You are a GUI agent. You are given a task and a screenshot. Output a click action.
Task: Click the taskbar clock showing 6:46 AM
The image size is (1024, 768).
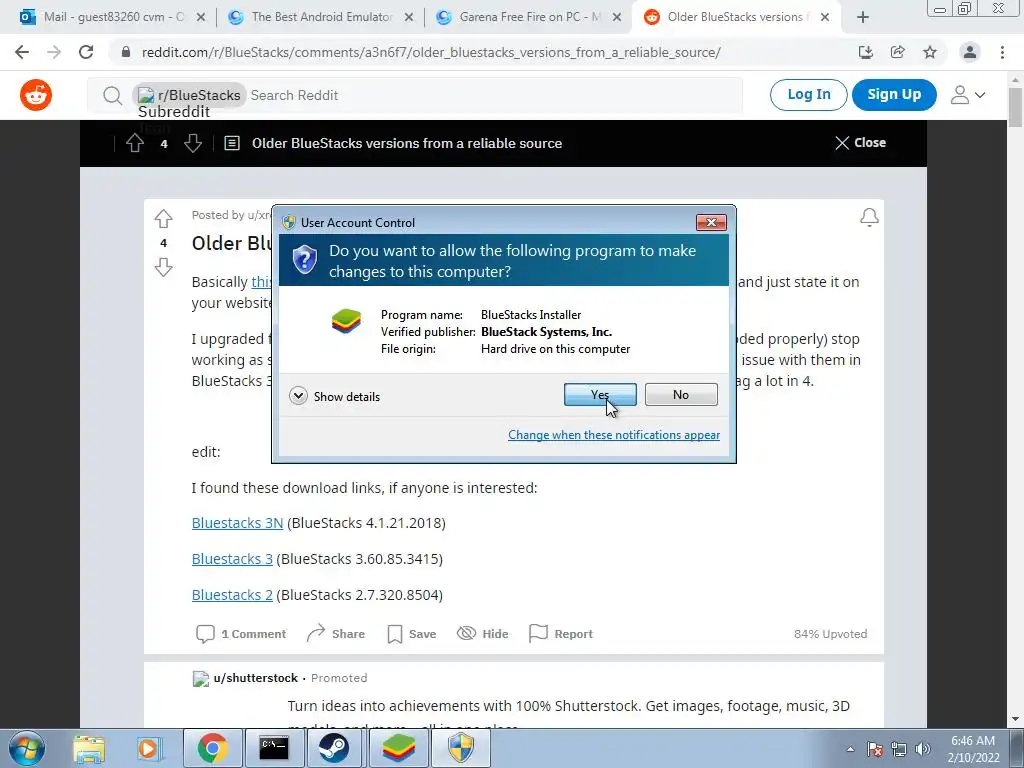pos(974,749)
